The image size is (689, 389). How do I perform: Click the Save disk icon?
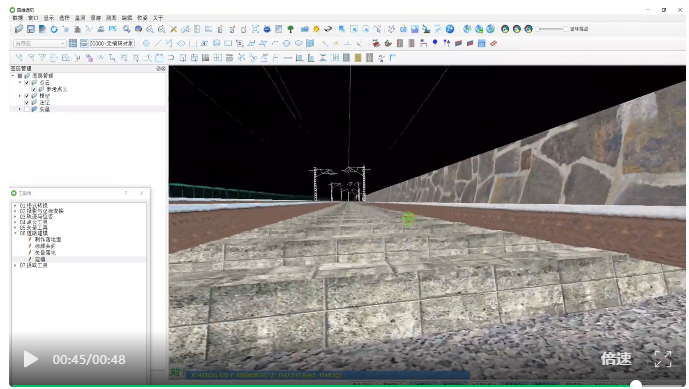(x=31, y=29)
